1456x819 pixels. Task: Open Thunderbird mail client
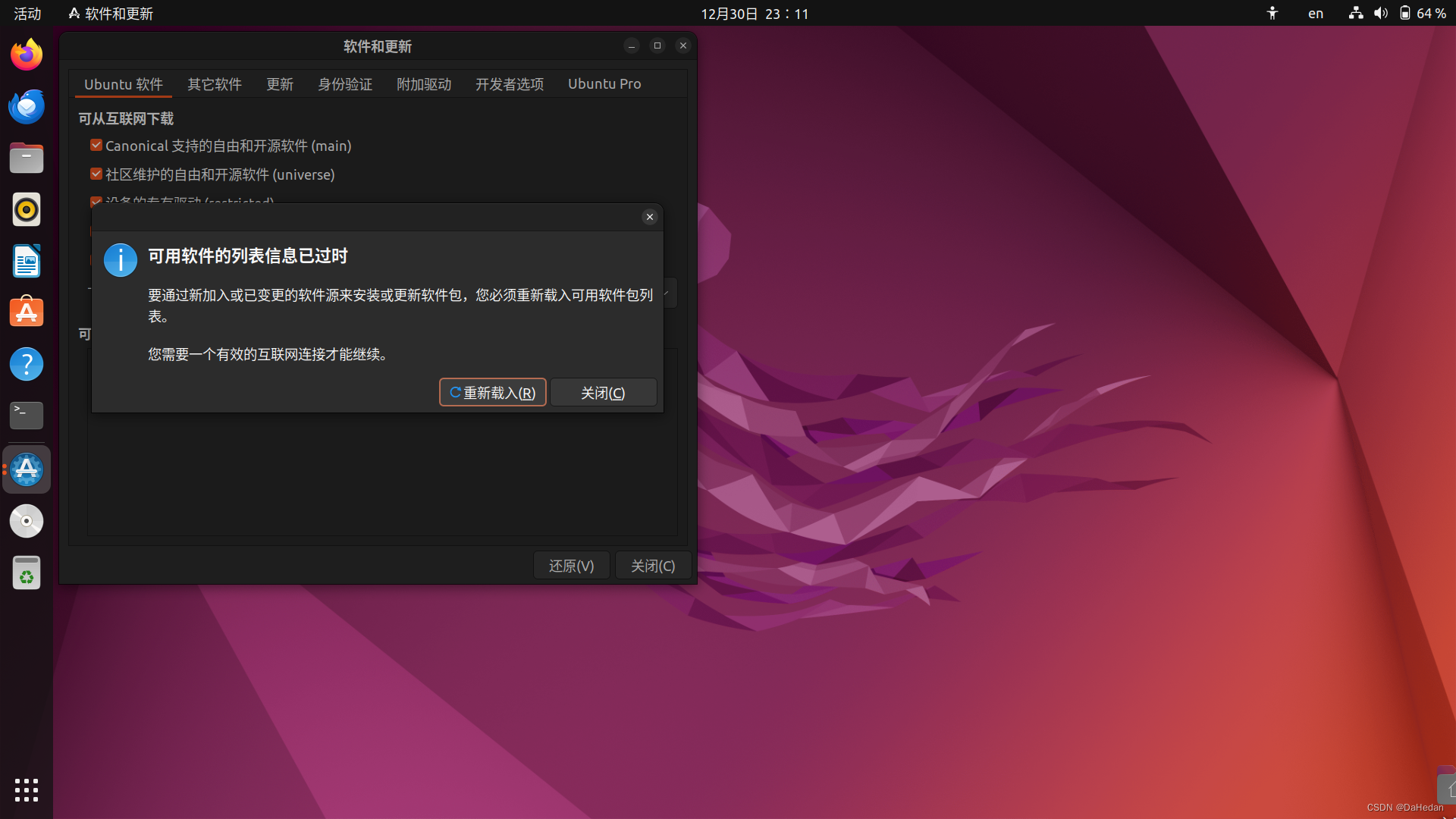point(26,106)
